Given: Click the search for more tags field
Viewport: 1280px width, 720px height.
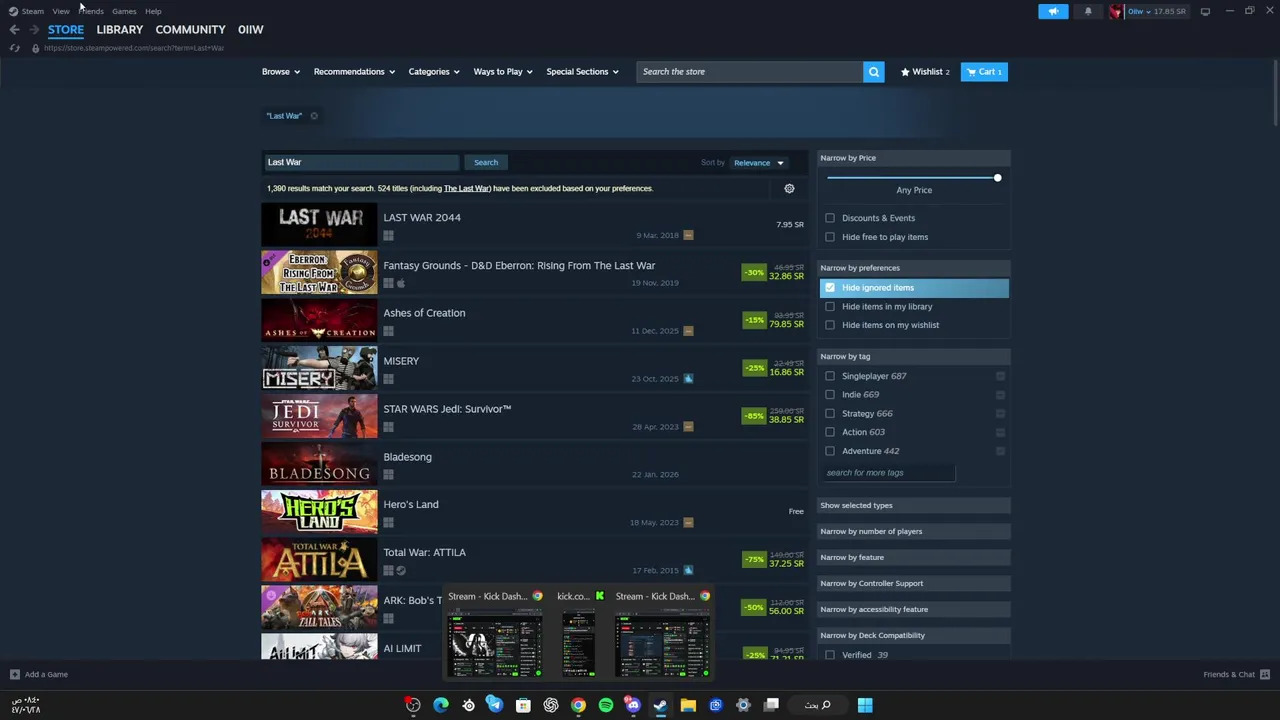Looking at the screenshot, I should (888, 473).
